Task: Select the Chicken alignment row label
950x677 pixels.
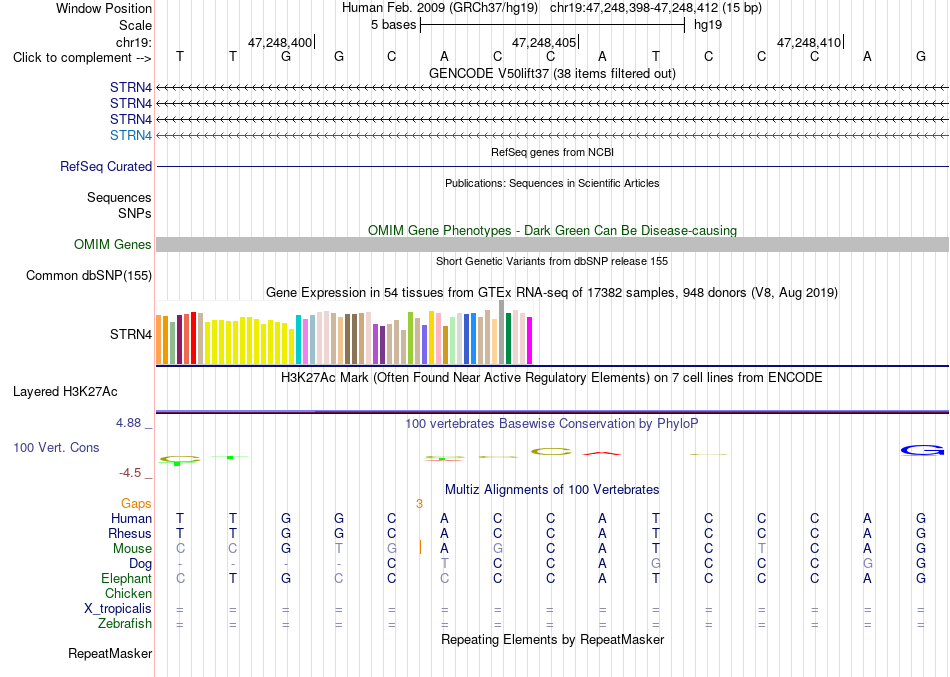Action: tap(128, 593)
